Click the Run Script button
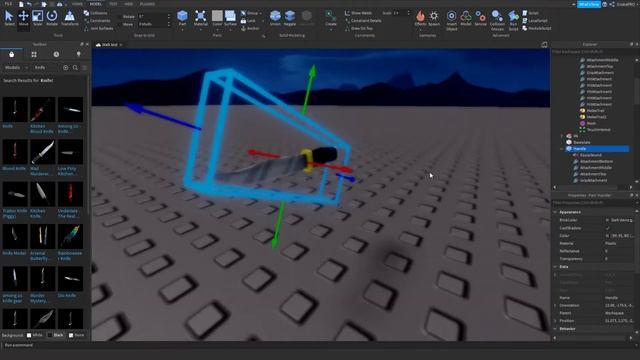Screen dimensions: 640x360 (513, 20)
